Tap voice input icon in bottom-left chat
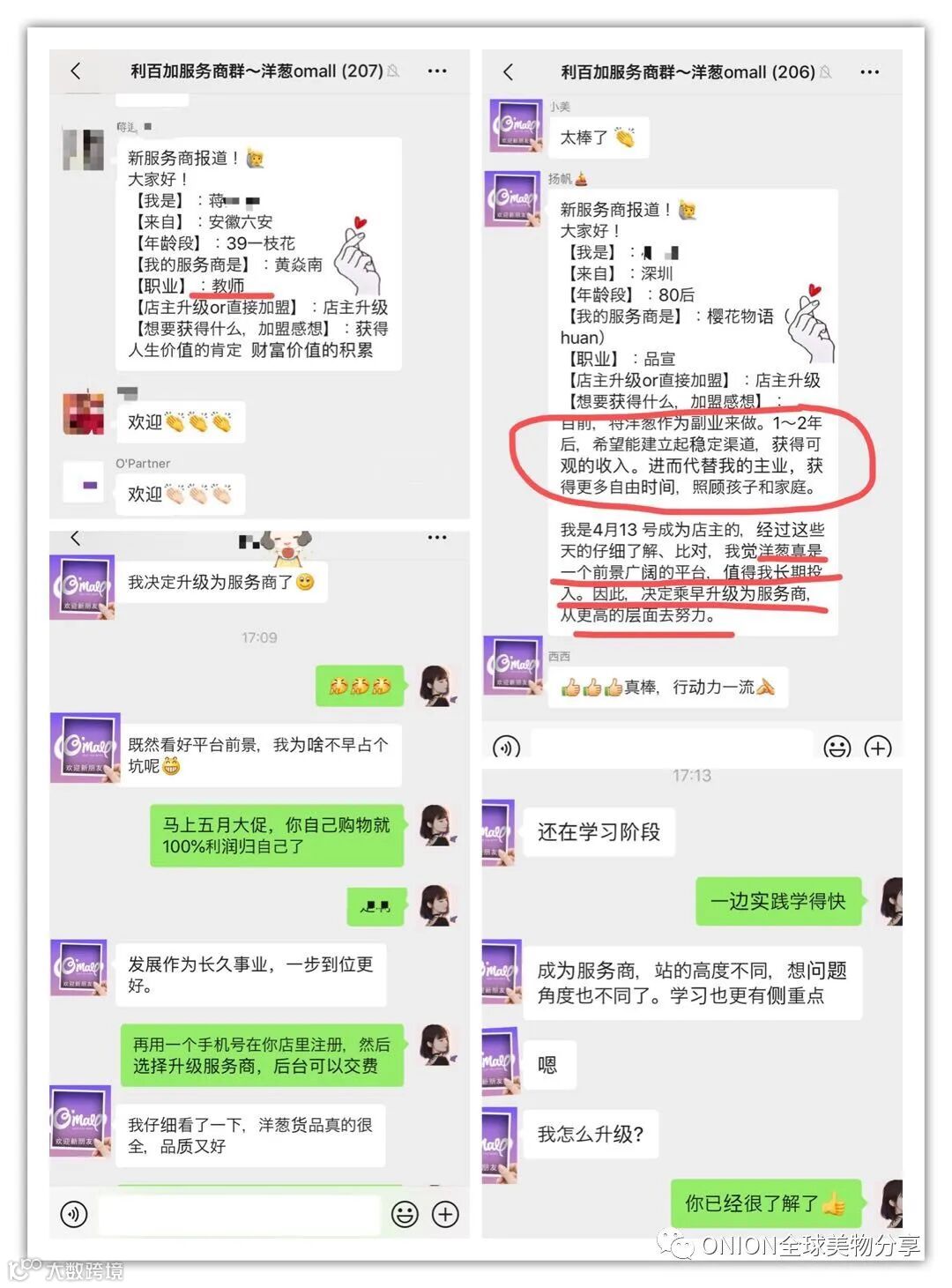The height and width of the screenshot is (1288, 952). coord(74,1214)
